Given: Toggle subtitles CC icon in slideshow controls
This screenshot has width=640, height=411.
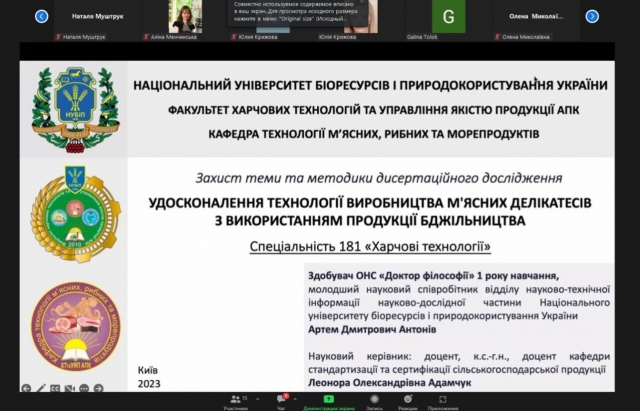Looking at the screenshot, I should pyautogui.click(x=55, y=388).
